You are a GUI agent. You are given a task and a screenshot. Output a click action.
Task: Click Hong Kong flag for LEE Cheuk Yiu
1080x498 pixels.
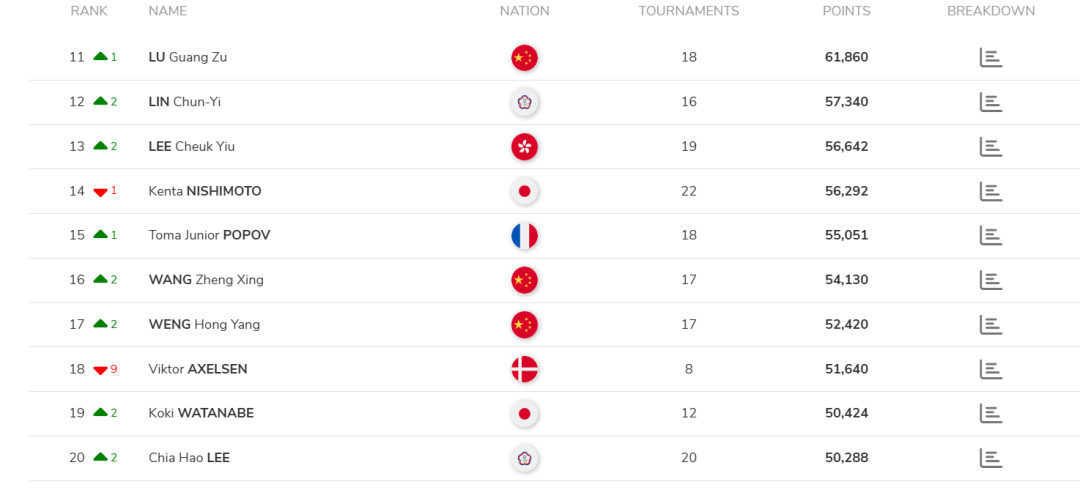[524, 147]
